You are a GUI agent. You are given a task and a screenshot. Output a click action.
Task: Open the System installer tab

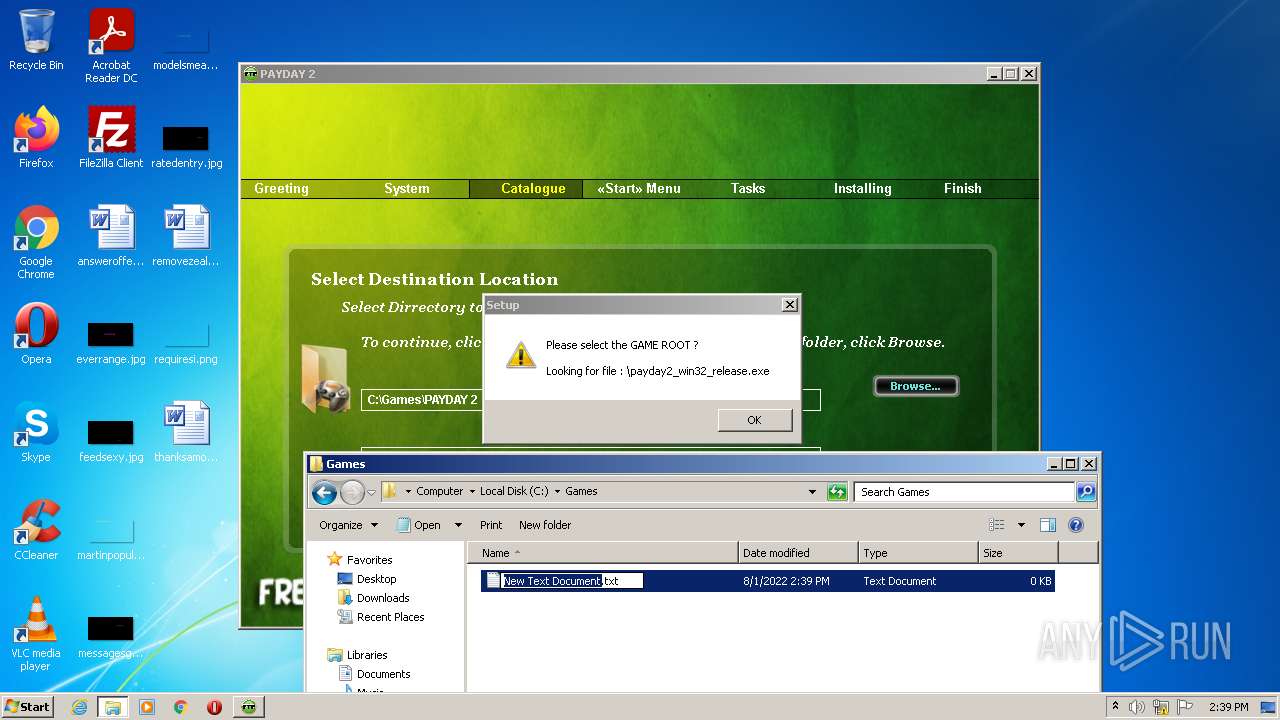(407, 188)
